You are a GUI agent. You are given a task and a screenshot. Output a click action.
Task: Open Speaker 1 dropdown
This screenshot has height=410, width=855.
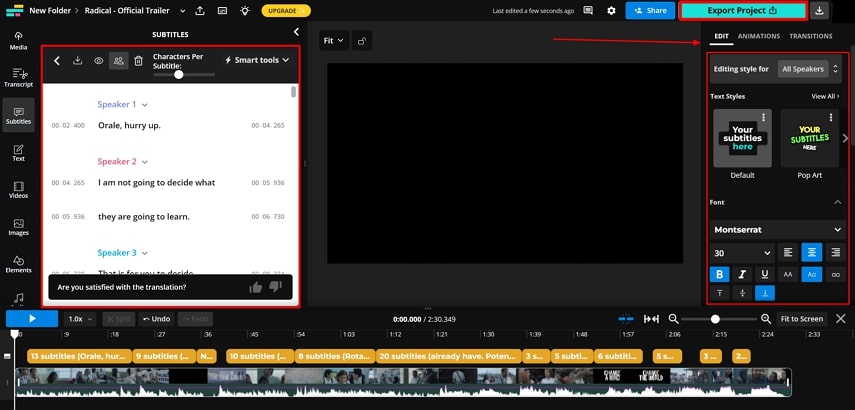click(144, 105)
